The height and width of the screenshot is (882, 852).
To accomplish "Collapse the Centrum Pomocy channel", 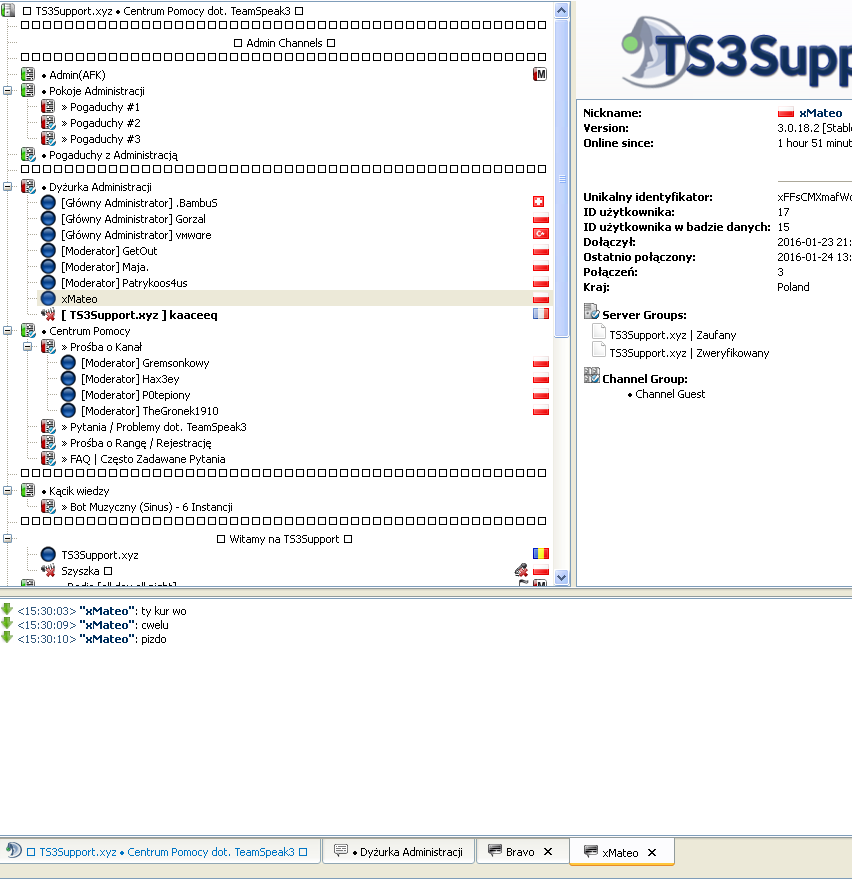I will tap(7, 330).
